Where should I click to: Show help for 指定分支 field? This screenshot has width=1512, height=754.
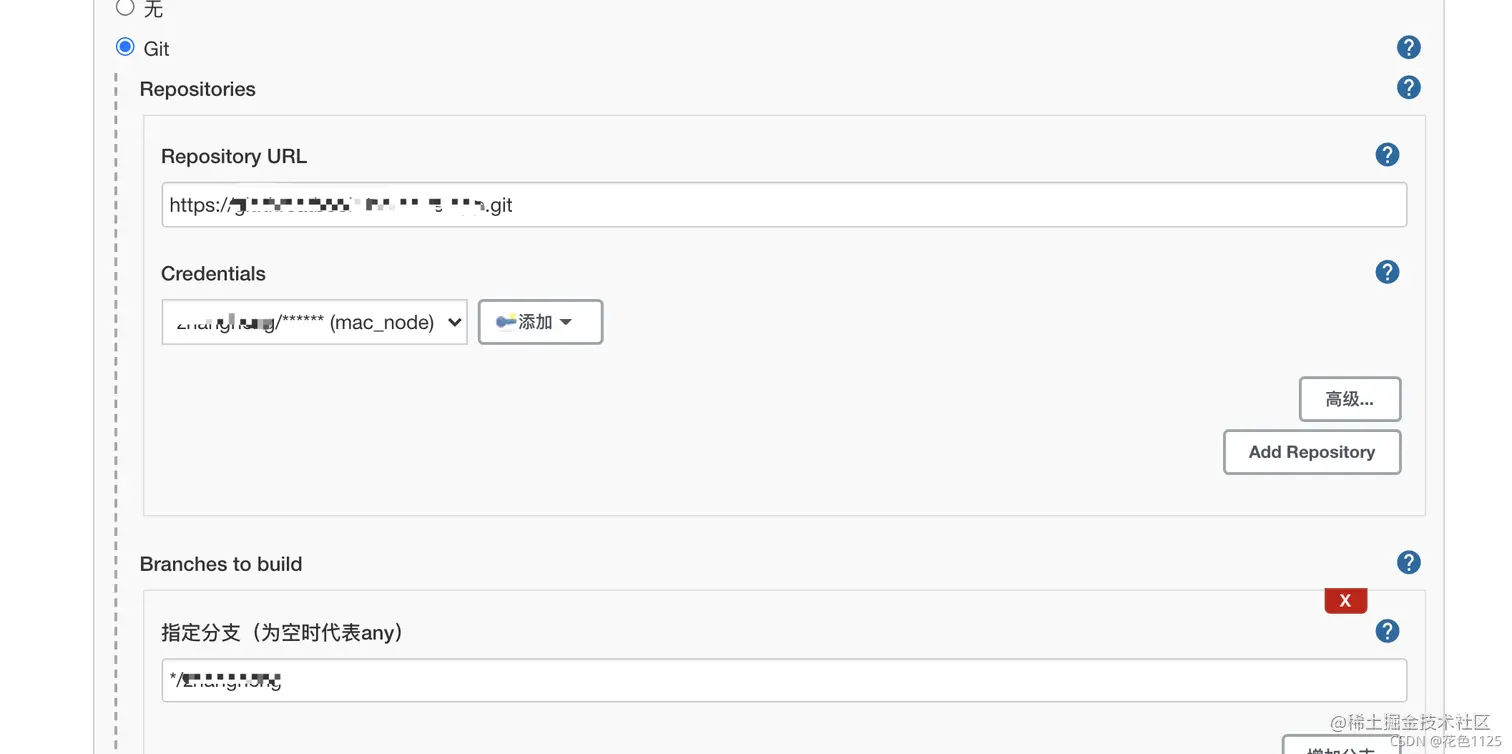click(x=1387, y=631)
